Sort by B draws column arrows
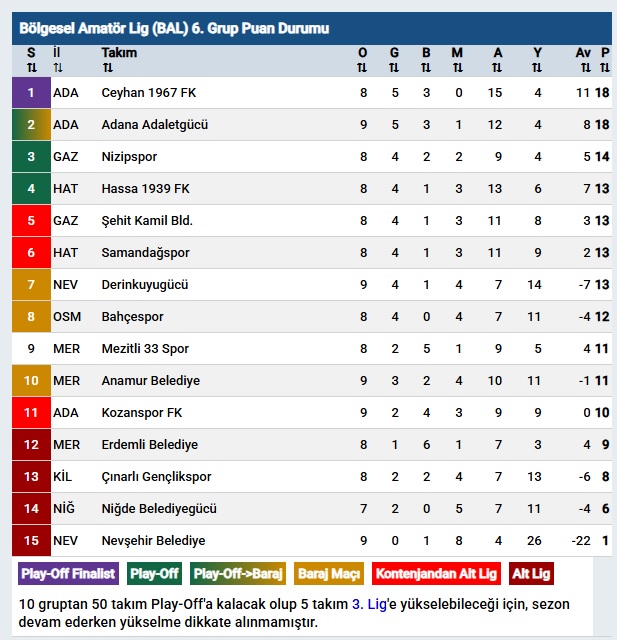617x640 pixels. [x=426, y=68]
